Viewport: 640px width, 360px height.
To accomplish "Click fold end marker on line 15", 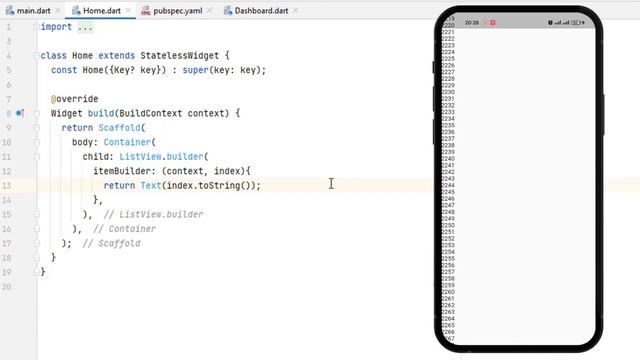I will point(37,214).
